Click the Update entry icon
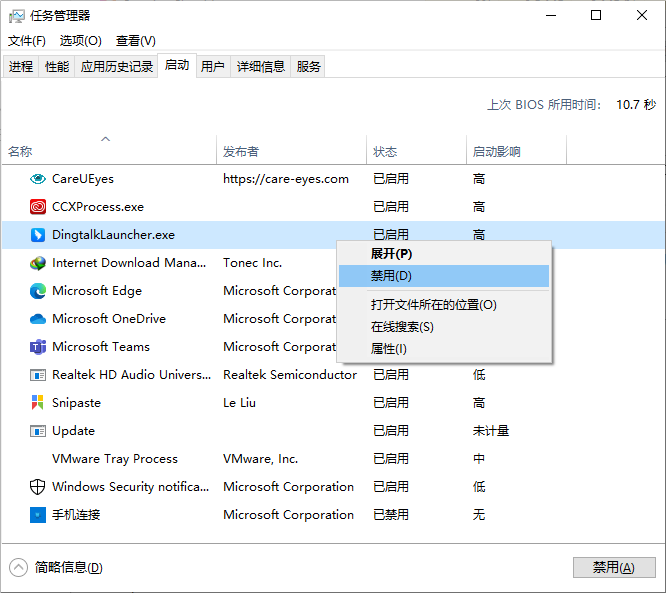This screenshot has width=666, height=593. coord(38,431)
